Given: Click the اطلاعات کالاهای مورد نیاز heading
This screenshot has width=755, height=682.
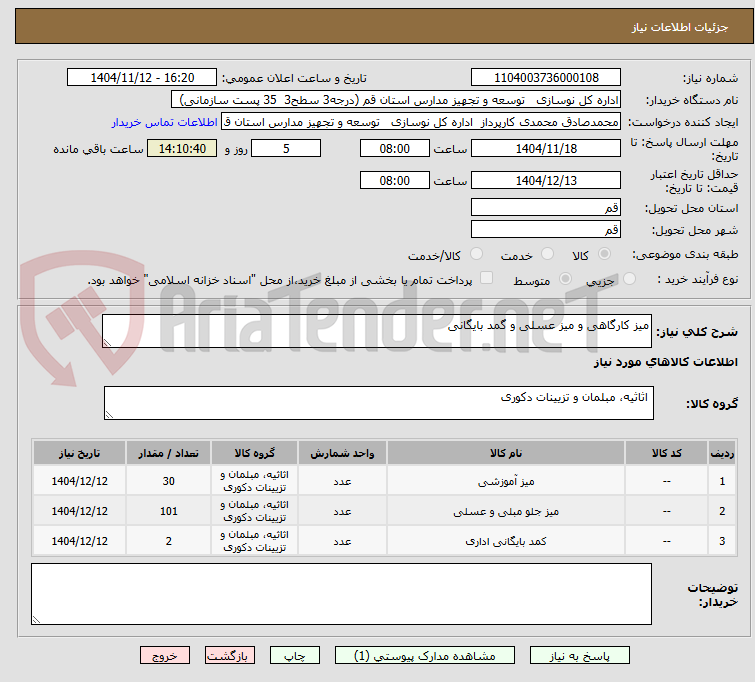Looking at the screenshot, I should (x=665, y=362).
